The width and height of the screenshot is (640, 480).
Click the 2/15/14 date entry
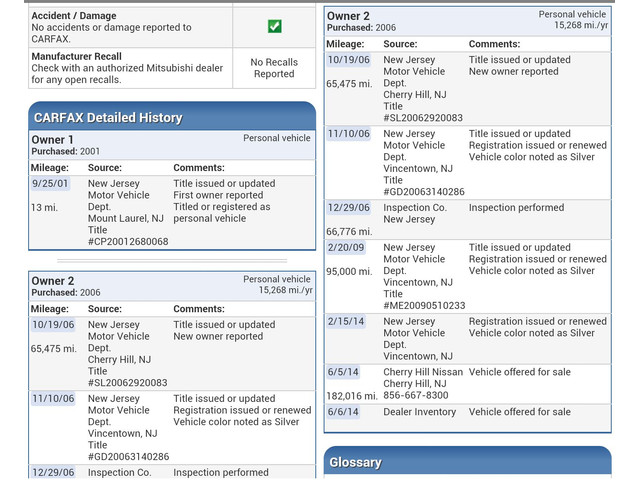click(346, 322)
